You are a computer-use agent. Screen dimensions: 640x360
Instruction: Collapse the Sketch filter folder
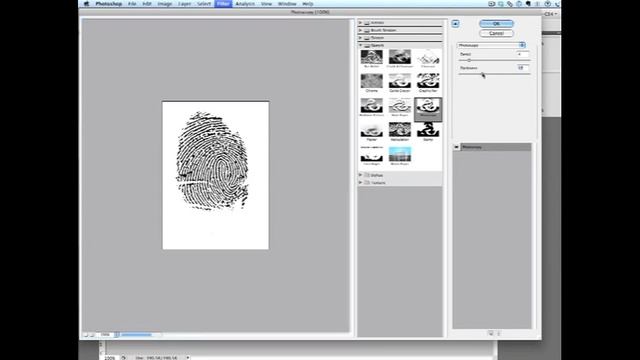pyautogui.click(x=360, y=45)
